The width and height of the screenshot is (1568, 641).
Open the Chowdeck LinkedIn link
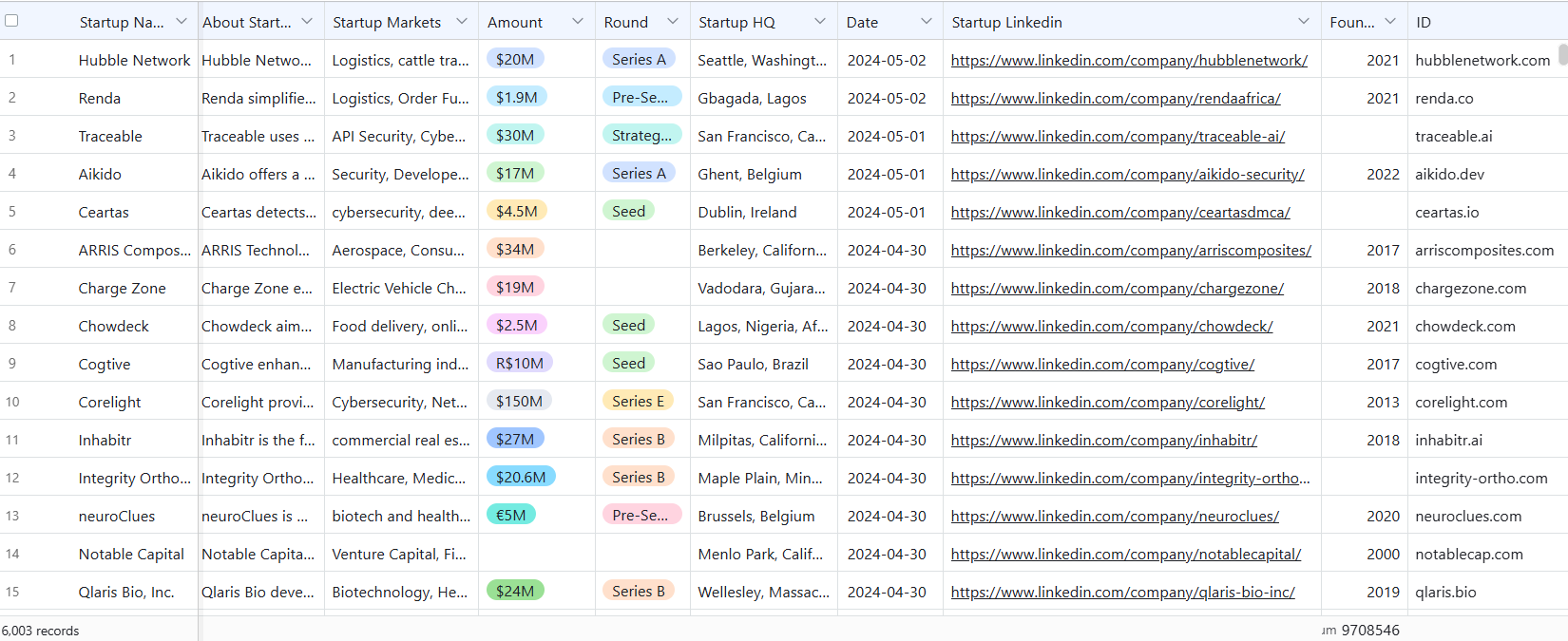click(x=1112, y=326)
